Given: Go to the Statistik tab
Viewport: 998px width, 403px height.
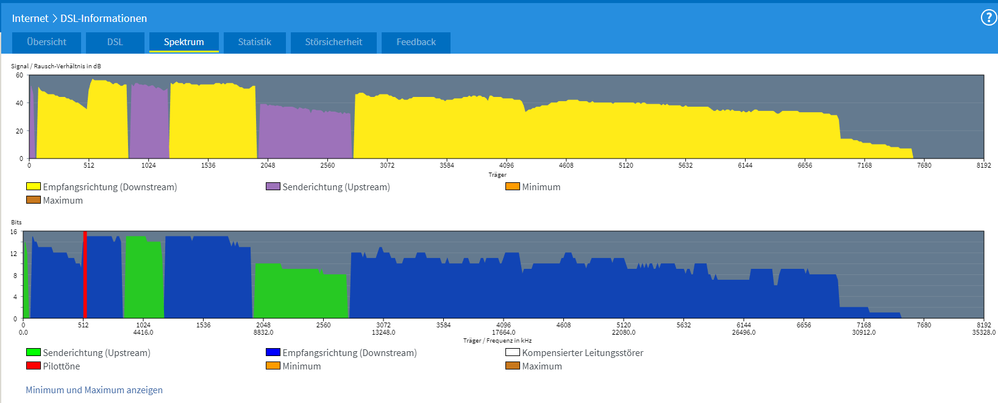Looking at the screenshot, I should (x=255, y=43).
